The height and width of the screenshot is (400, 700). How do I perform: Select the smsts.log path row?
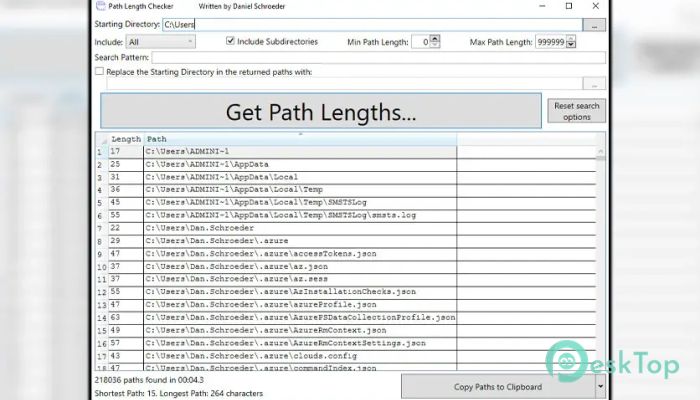[300, 216]
